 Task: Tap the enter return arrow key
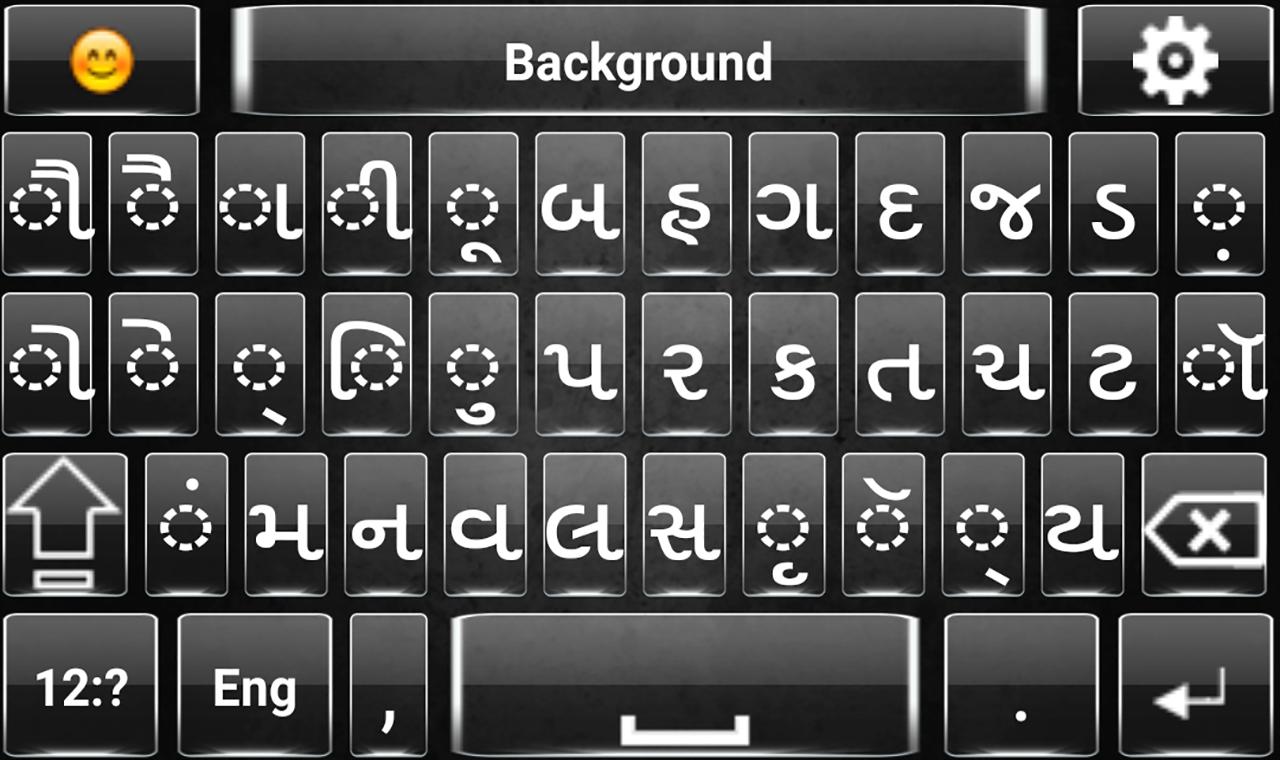[x=1194, y=685]
